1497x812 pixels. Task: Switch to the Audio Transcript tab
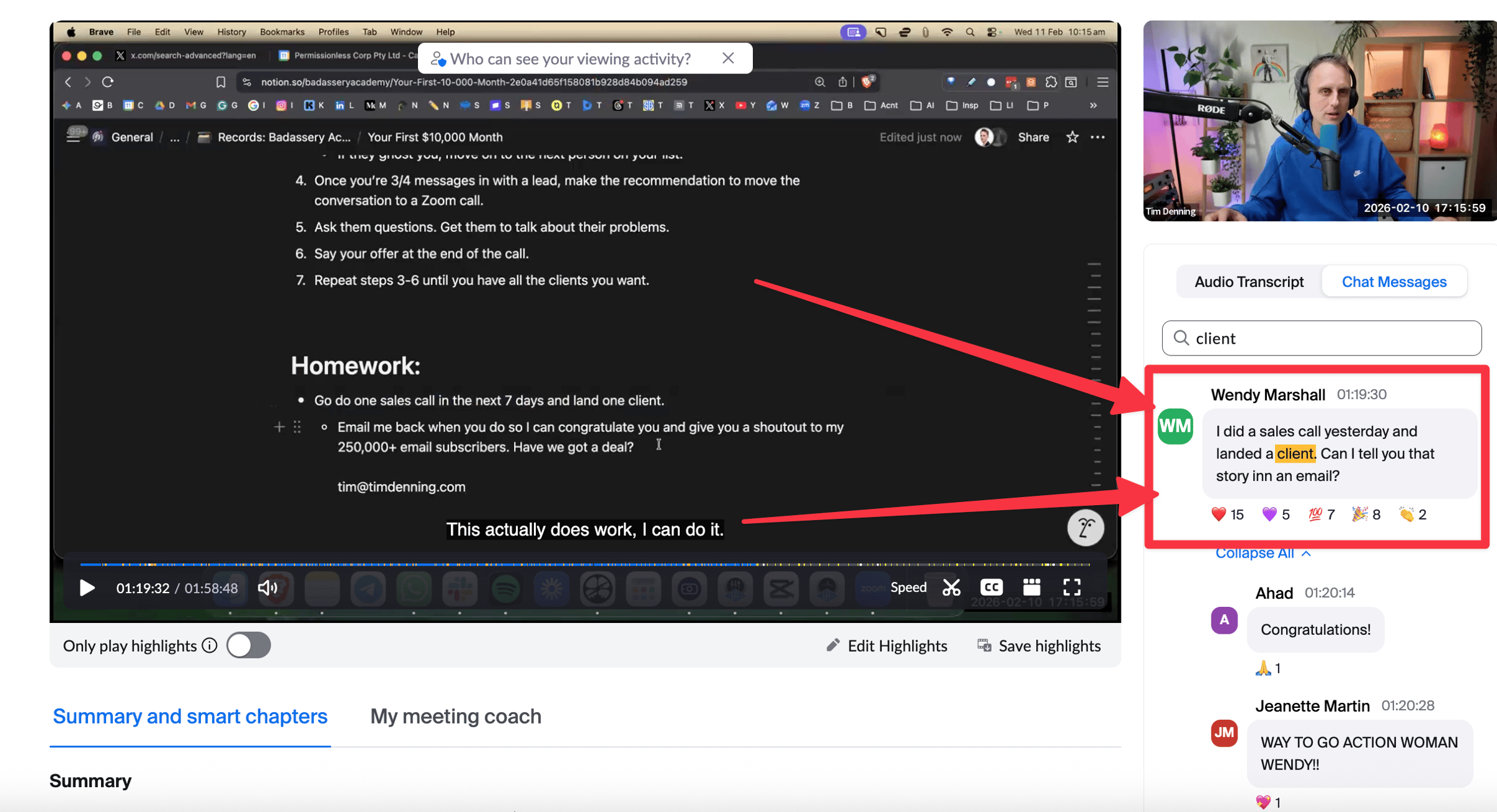point(1249,282)
